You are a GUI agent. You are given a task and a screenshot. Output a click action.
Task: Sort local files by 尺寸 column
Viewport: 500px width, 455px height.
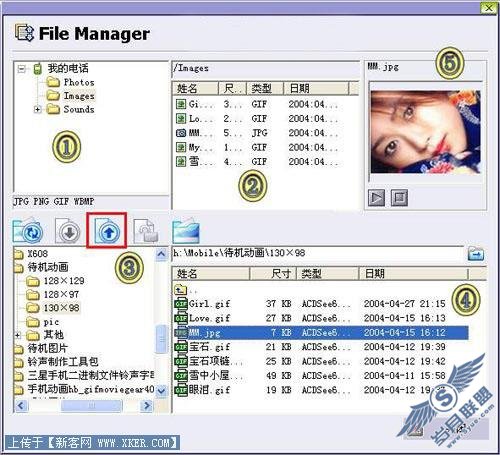[x=273, y=274]
